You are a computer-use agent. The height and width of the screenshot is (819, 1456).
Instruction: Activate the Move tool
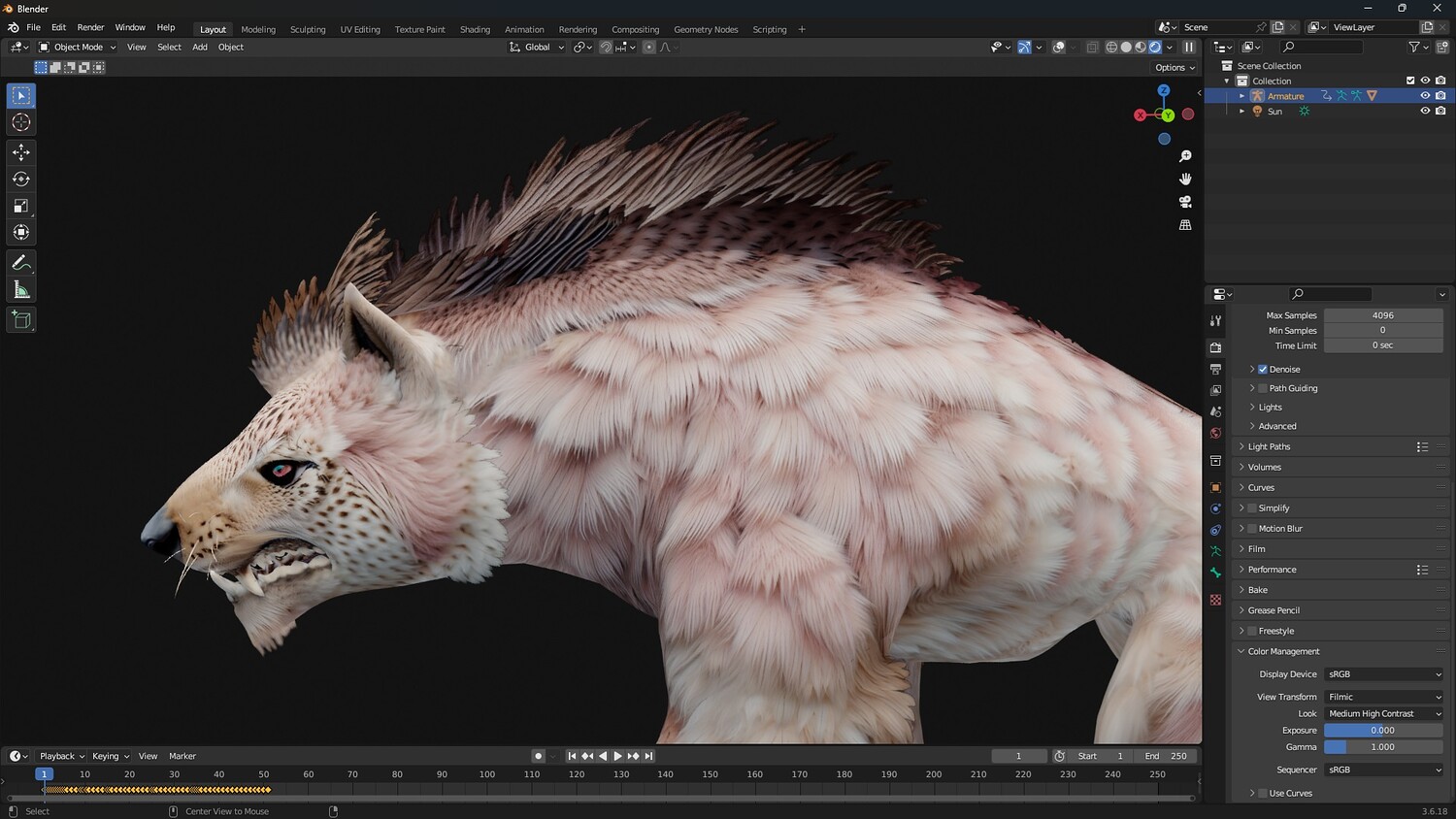coord(21,152)
